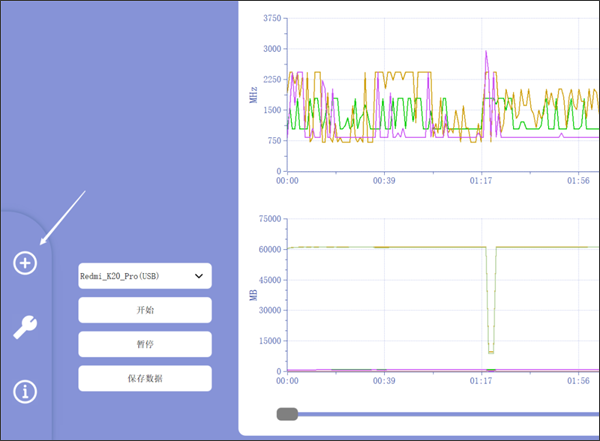Click the plus (add) sidebar icon
600x441 pixels.
tap(25, 263)
